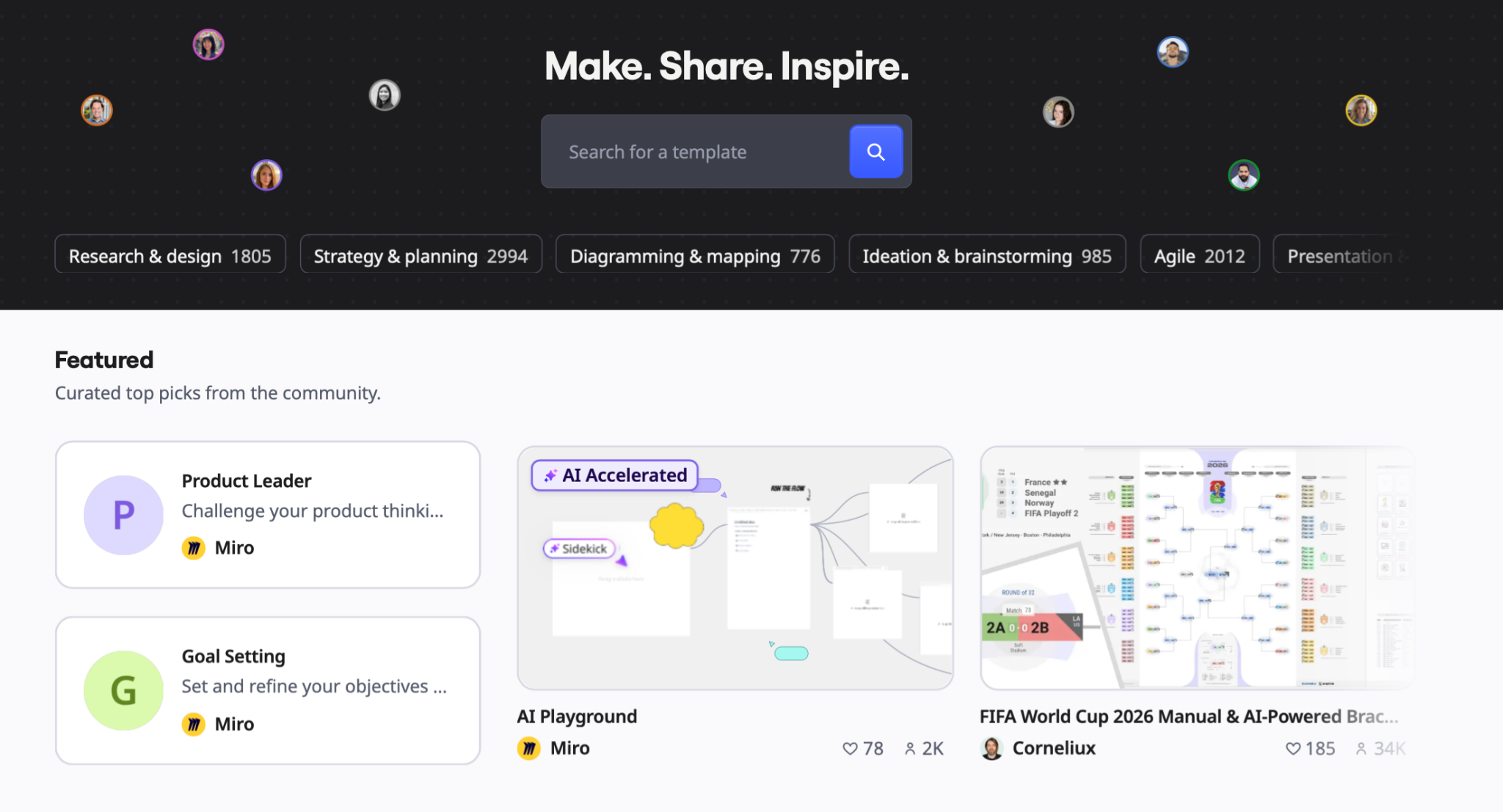
Task: Open the AI Playground template thumbnail
Action: (x=735, y=568)
